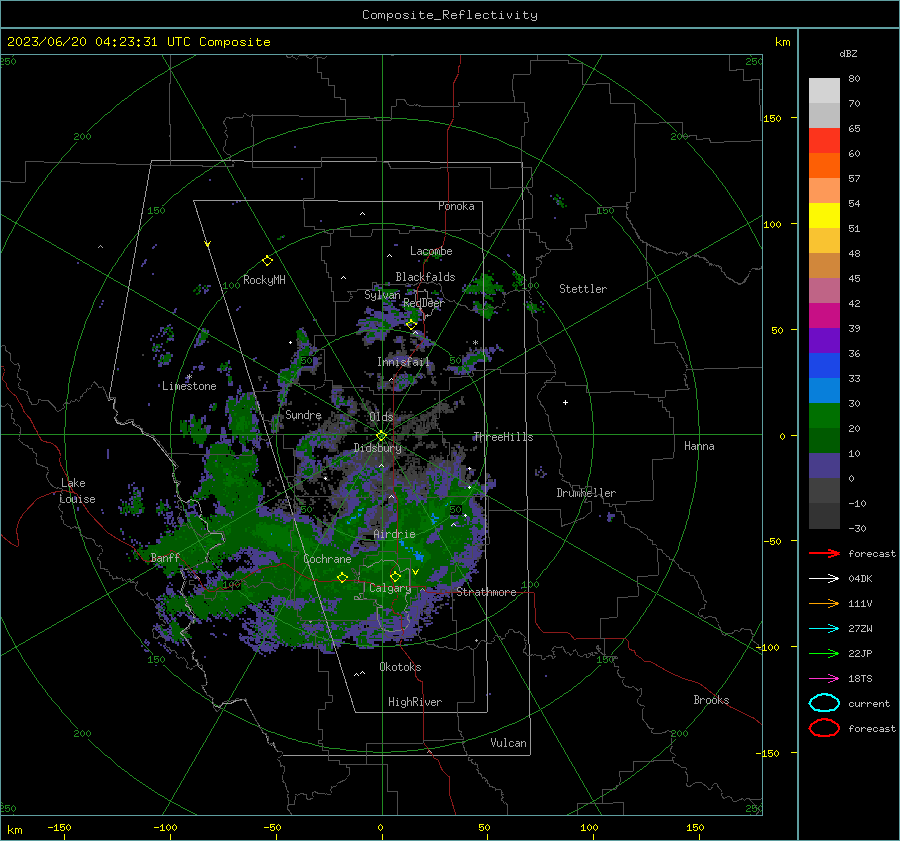
Task: Select the 51 dBZ yellow color swatch
Action: (x=824, y=215)
